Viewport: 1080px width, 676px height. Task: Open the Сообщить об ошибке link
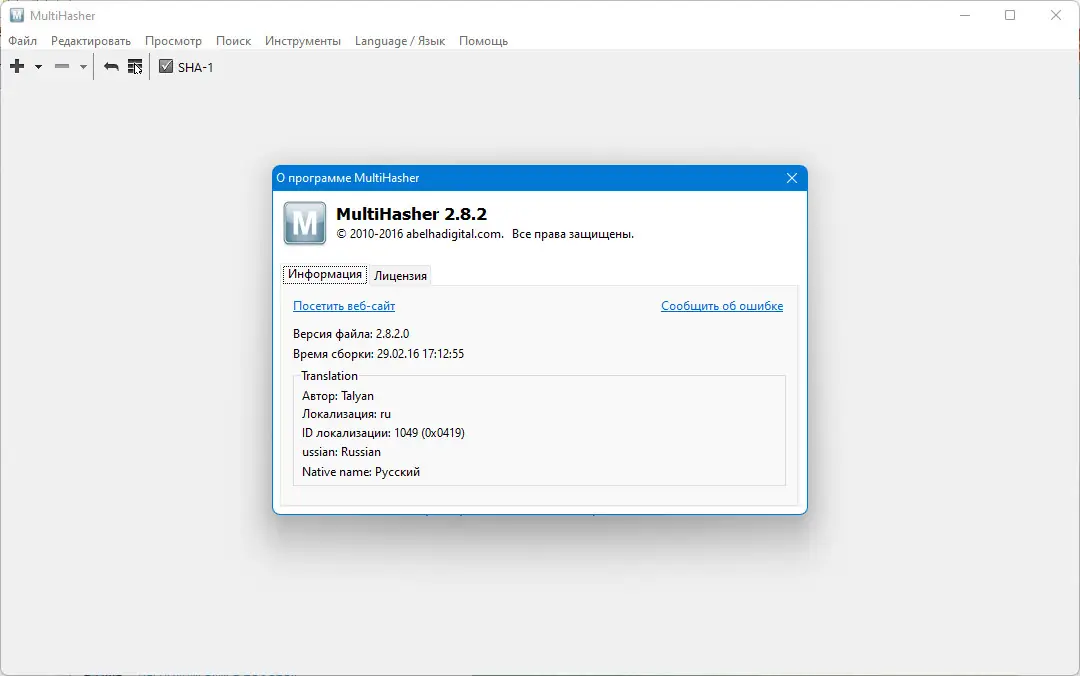point(722,306)
